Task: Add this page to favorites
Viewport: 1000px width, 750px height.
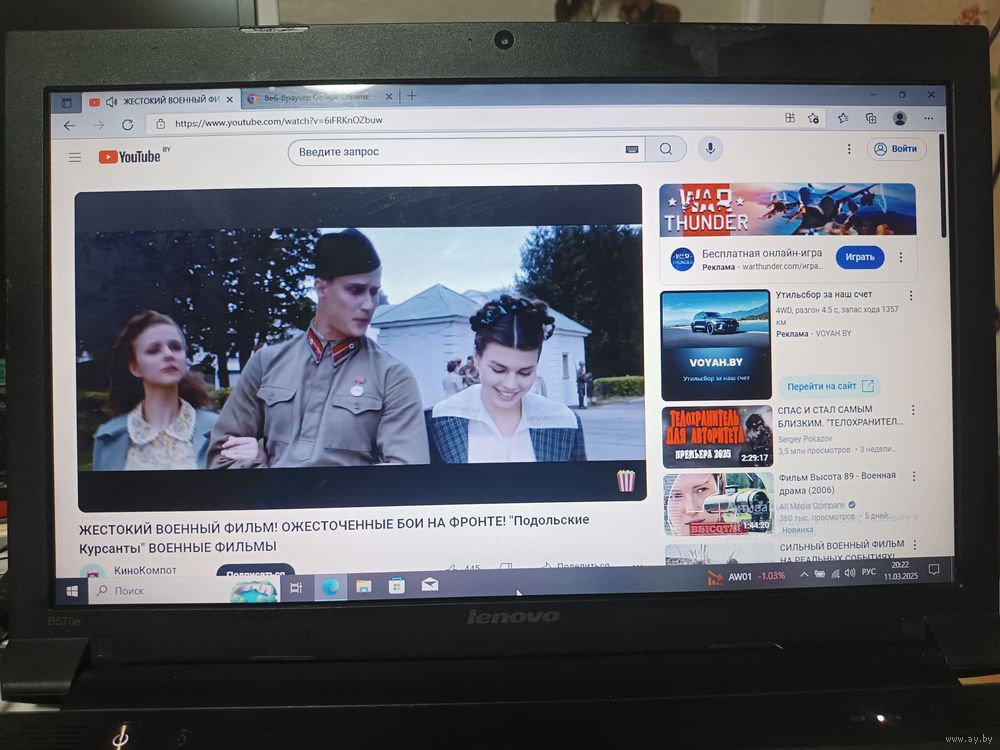Action: click(813, 118)
